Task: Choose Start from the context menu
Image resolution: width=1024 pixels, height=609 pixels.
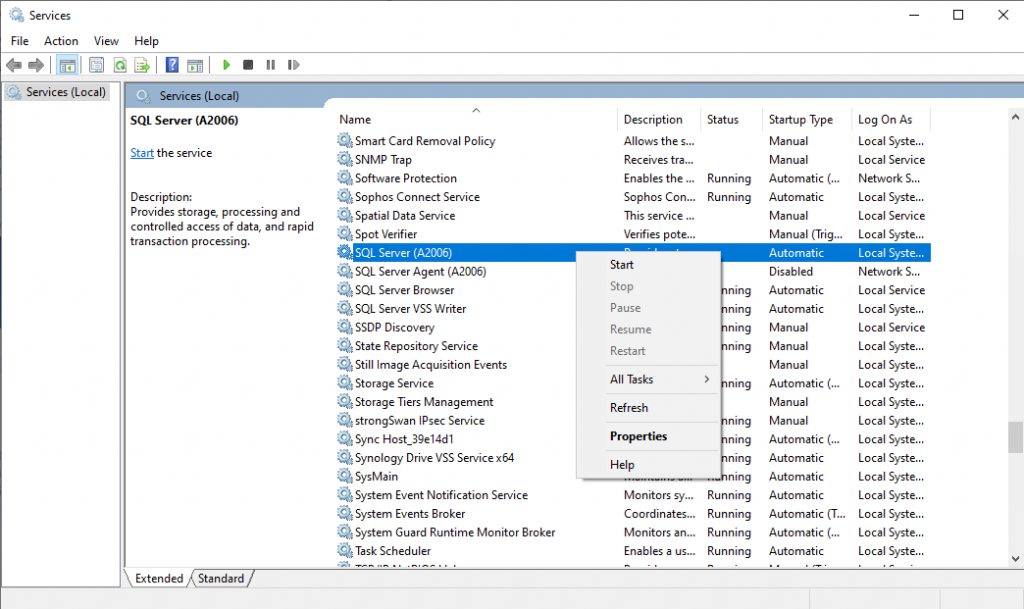Action: coord(622,265)
